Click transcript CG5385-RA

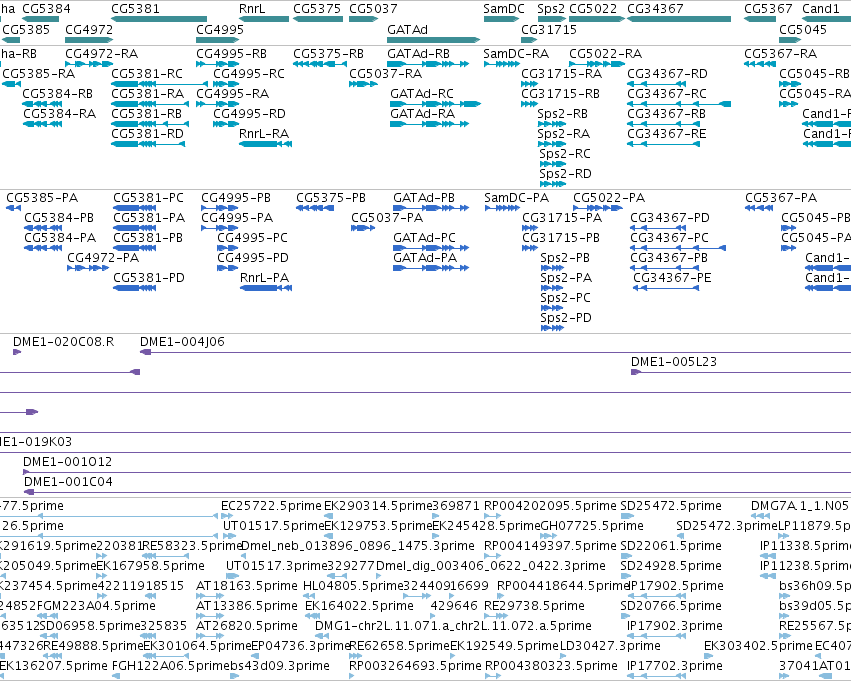(x=39, y=74)
